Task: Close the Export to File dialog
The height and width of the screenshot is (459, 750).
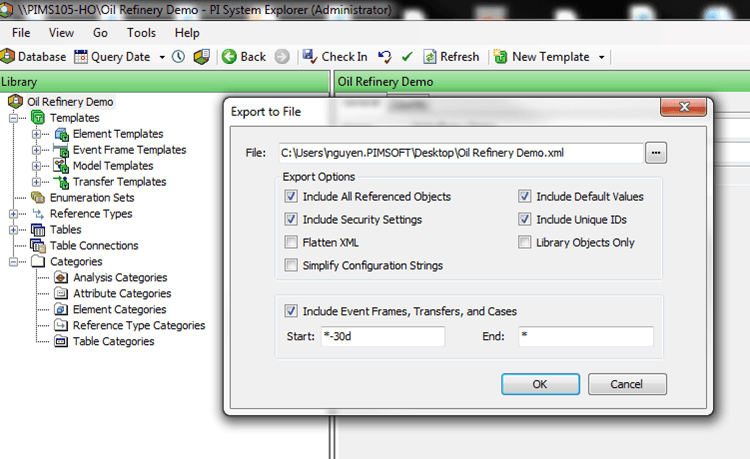Action: click(683, 107)
